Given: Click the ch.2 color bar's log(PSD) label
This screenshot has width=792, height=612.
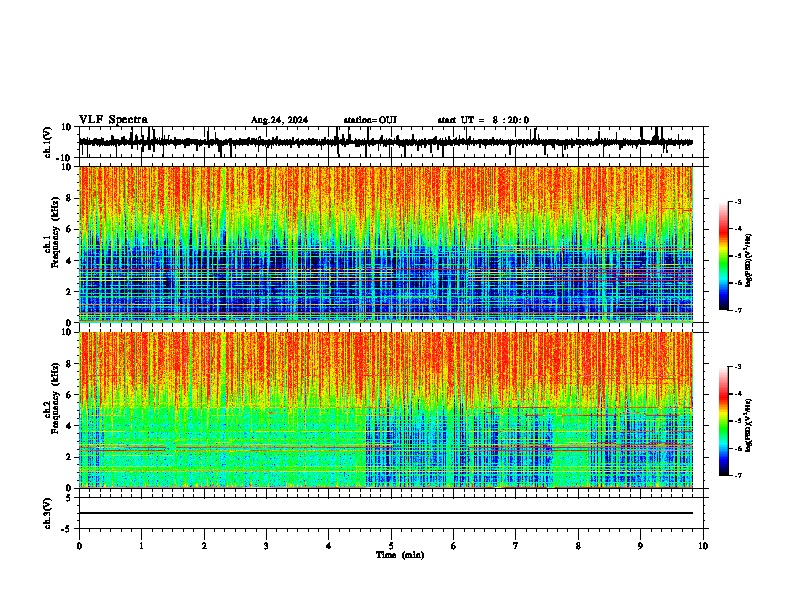Looking at the screenshot, I should 749,425.
